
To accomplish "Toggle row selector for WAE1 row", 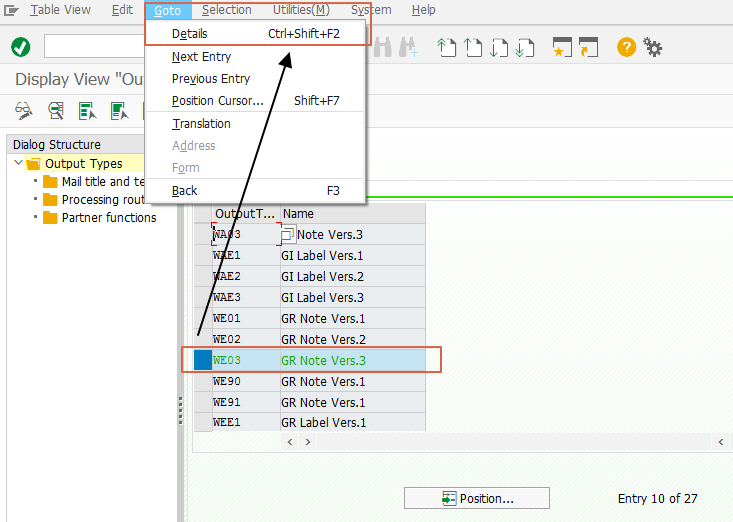I will click(x=203, y=255).
